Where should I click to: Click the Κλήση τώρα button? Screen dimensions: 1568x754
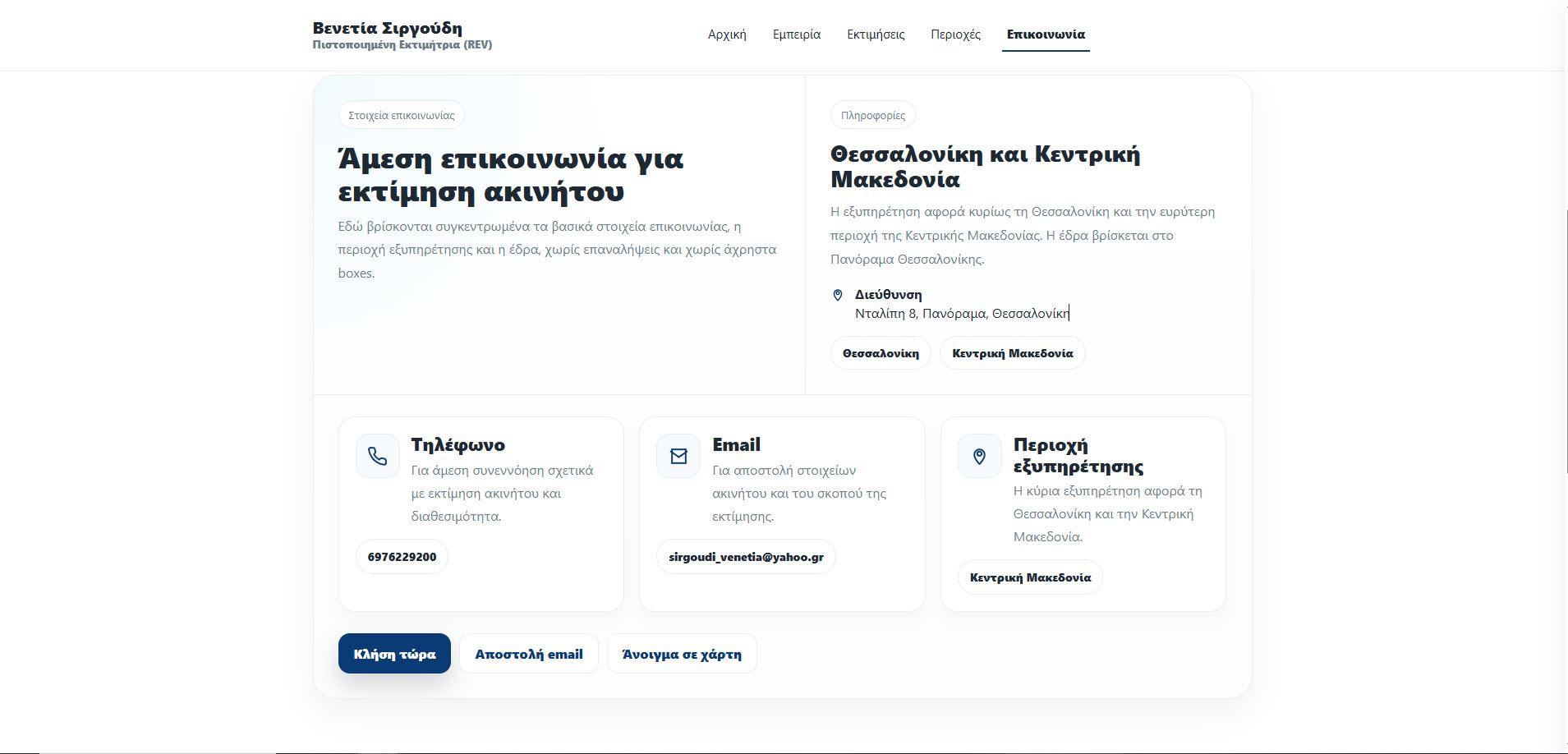click(394, 654)
